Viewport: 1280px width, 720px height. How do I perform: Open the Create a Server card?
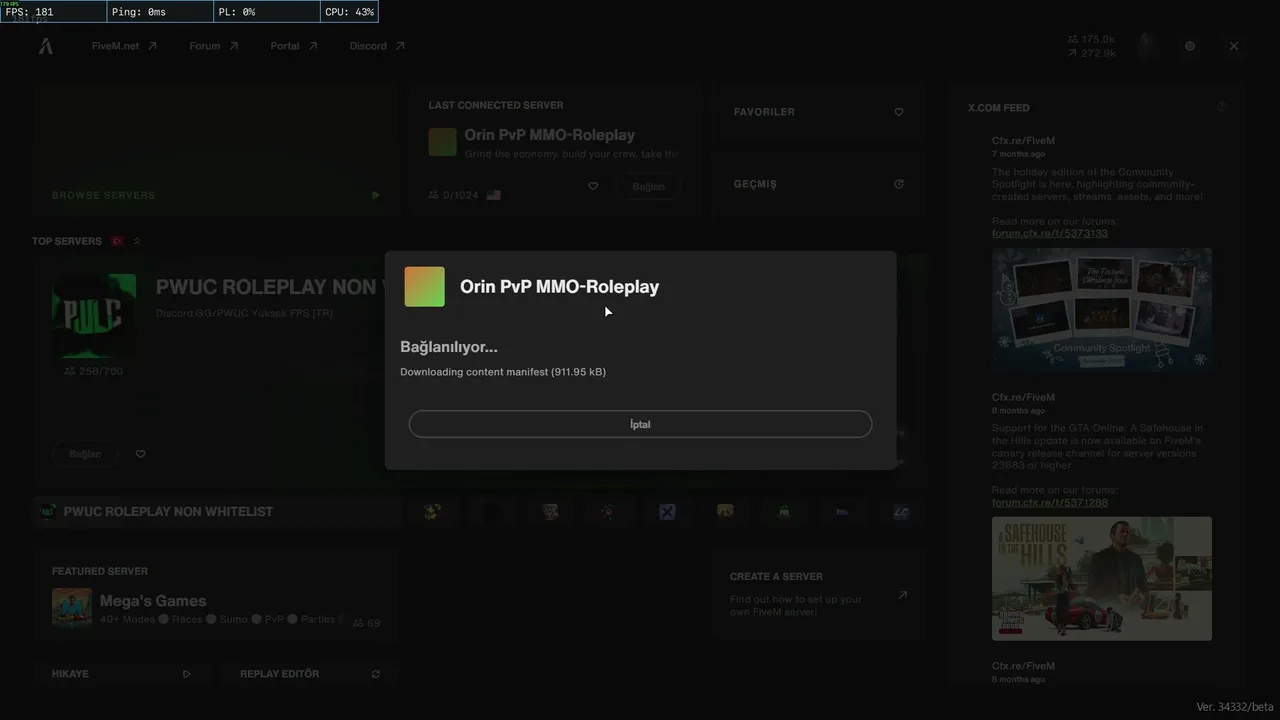click(818, 594)
